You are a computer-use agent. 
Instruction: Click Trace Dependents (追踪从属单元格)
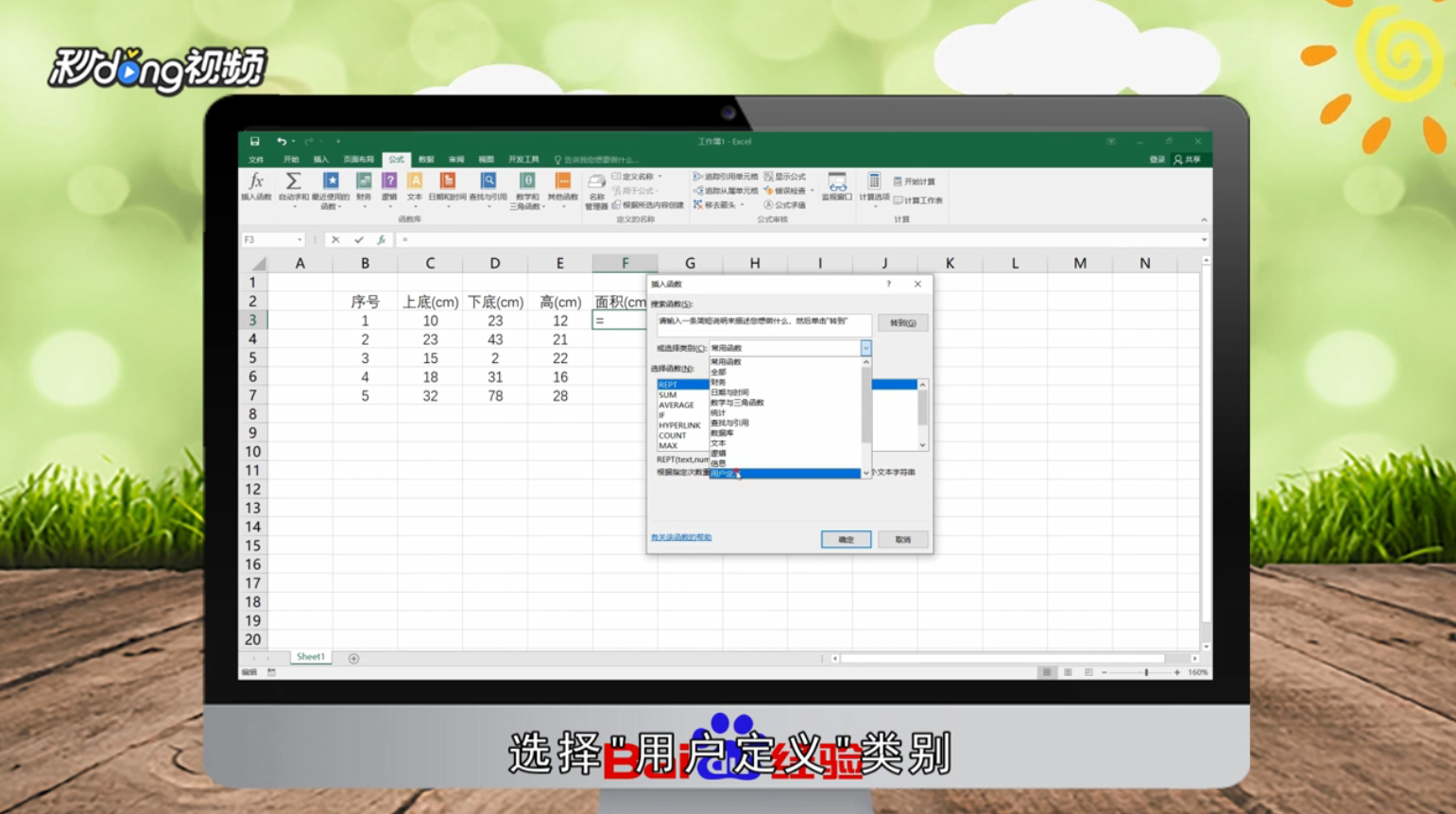[x=726, y=191]
